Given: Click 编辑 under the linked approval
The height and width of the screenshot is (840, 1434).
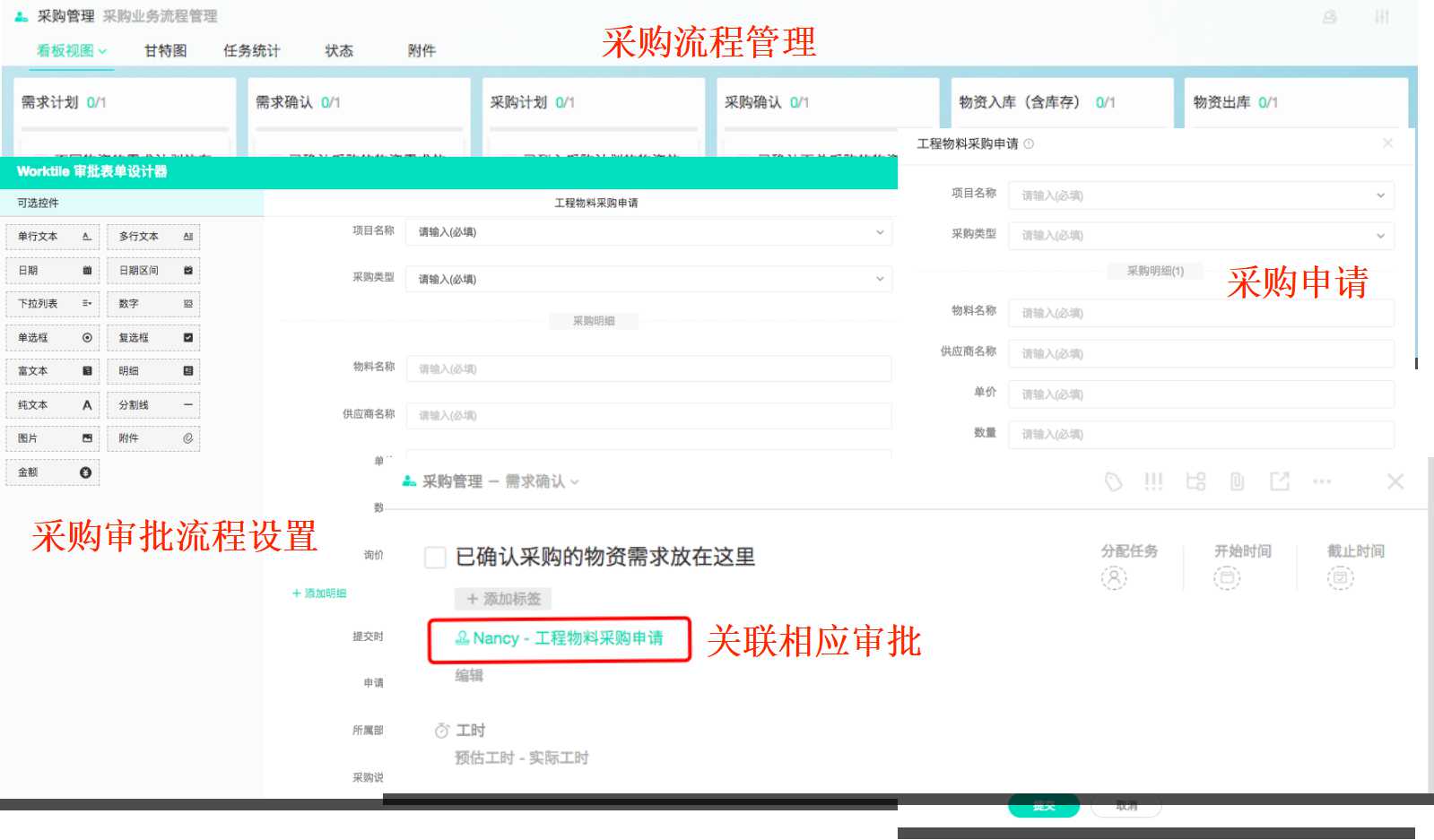Looking at the screenshot, I should coord(469,676).
